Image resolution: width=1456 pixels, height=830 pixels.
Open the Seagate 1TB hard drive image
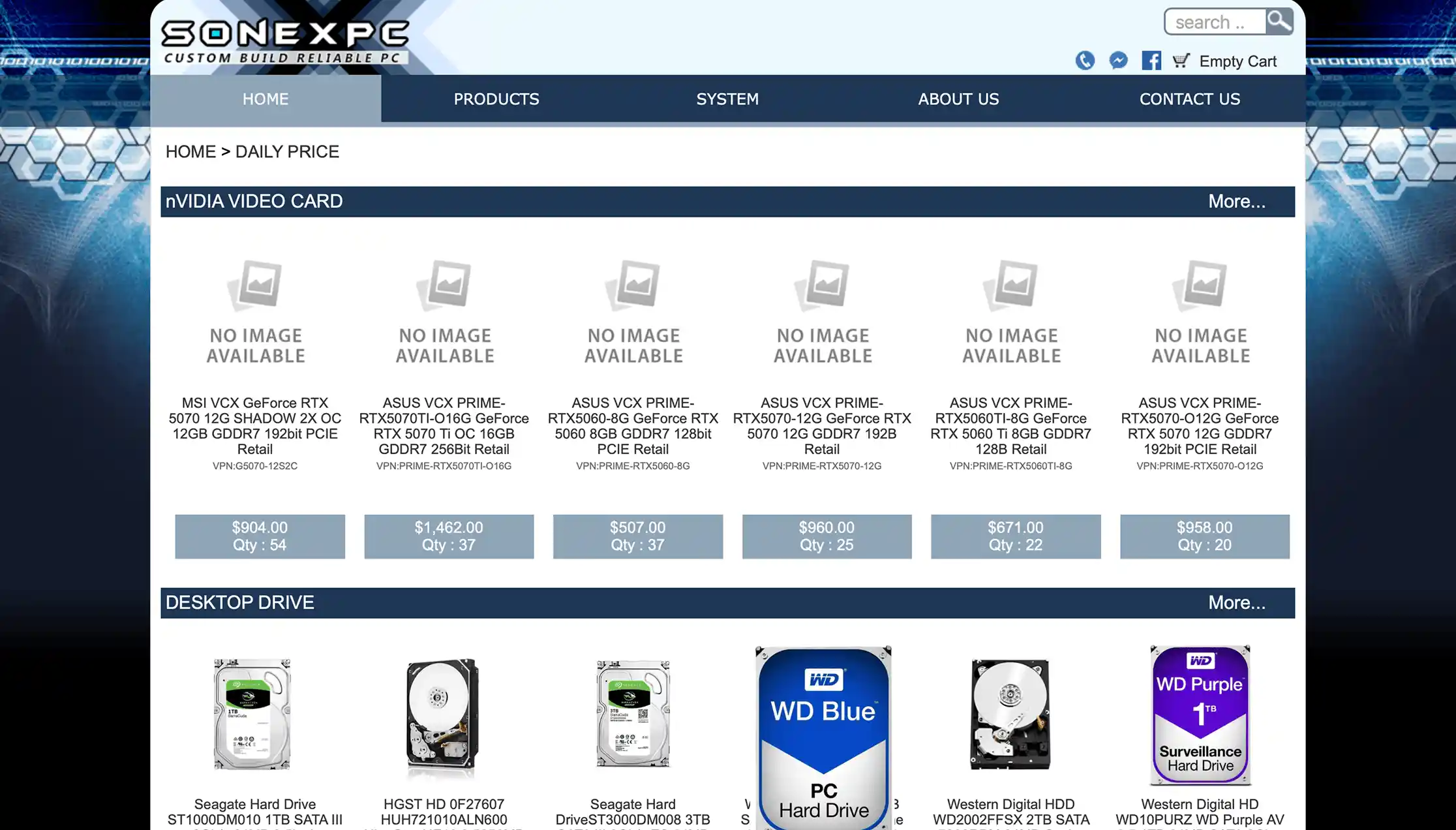[252, 715]
